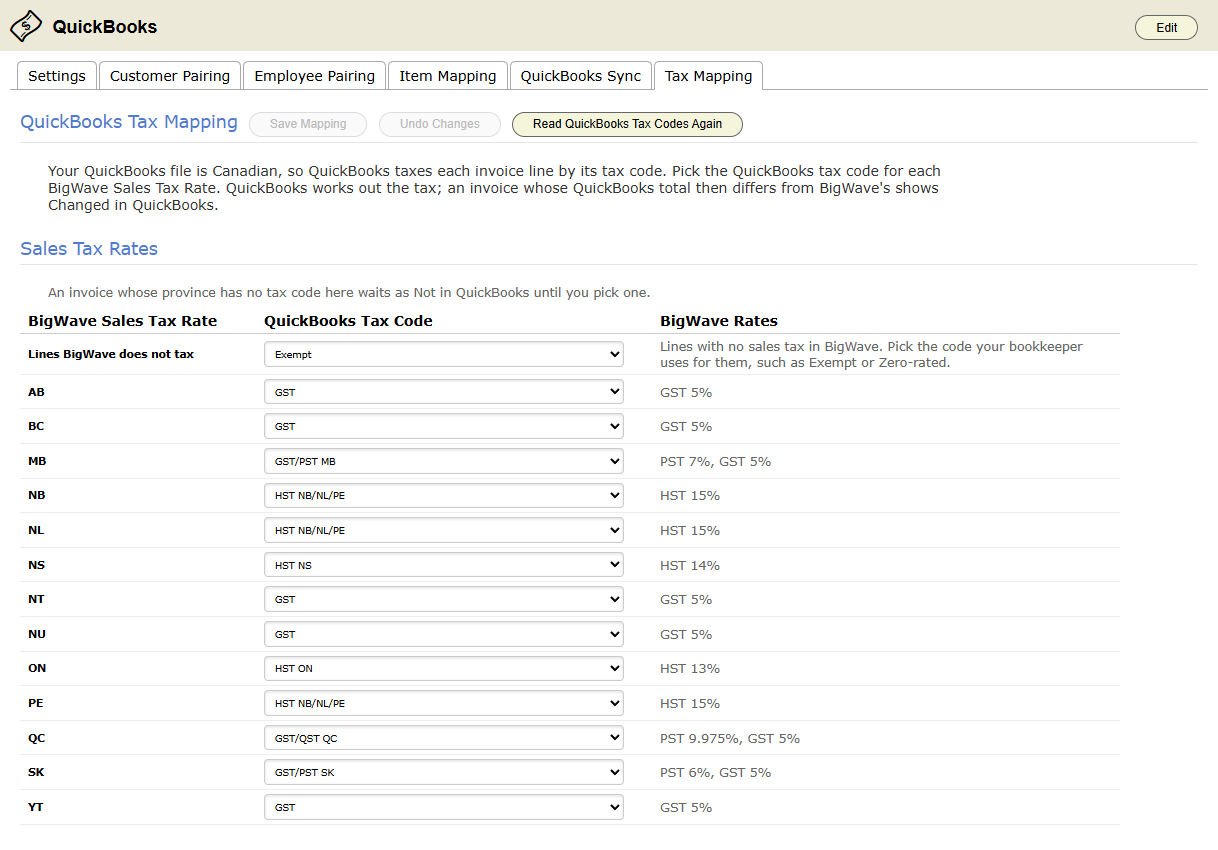Open the NB tax code dropdown
Viewport: 1218px width, 850px height.
coord(444,495)
